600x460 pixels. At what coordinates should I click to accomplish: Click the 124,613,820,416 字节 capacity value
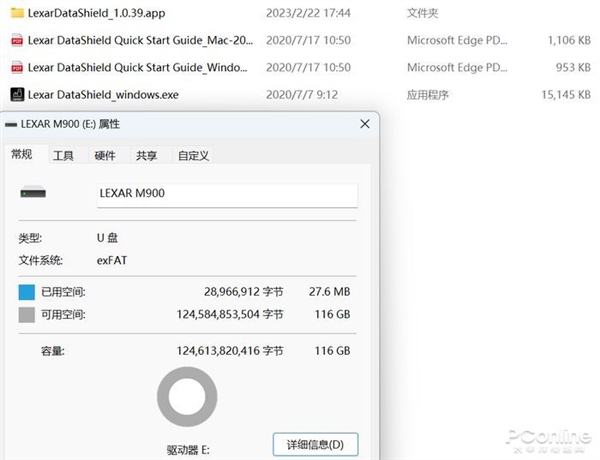pos(230,351)
